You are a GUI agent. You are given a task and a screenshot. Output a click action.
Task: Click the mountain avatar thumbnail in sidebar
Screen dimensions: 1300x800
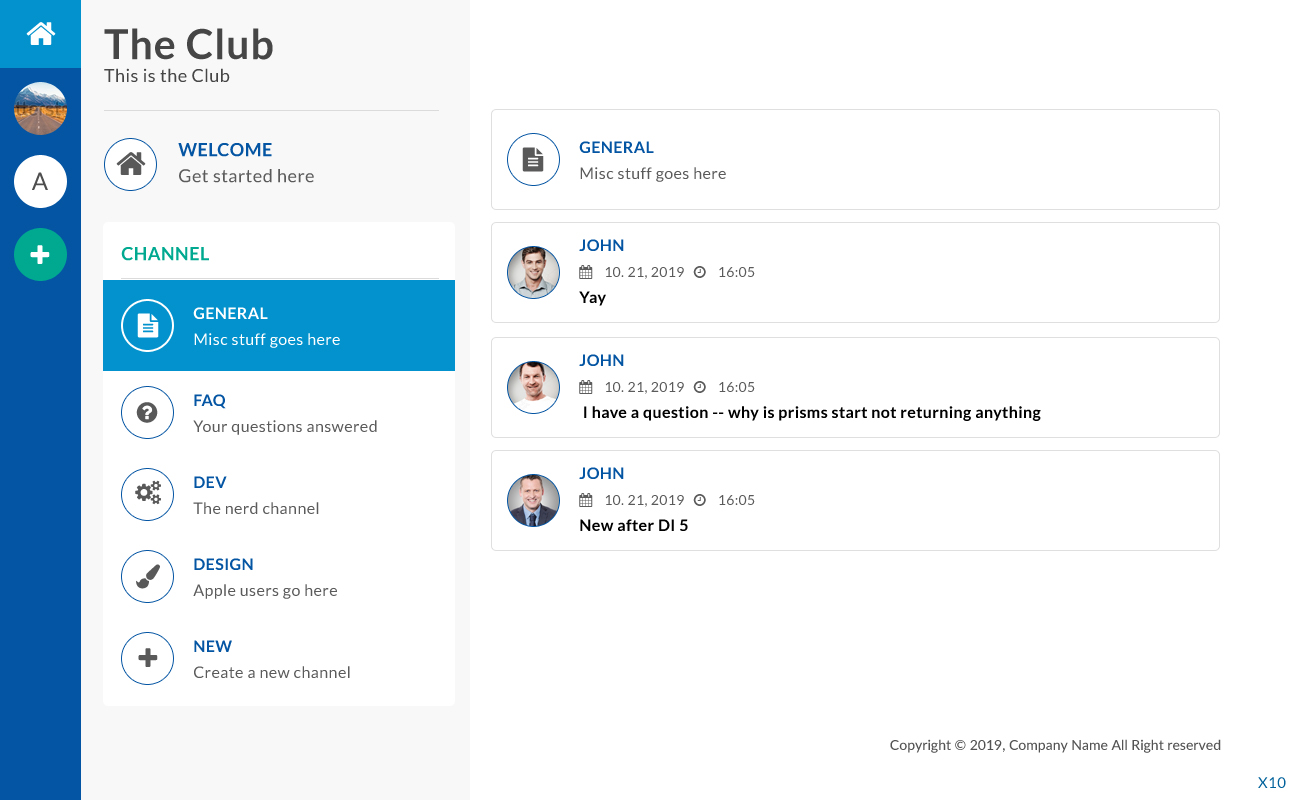(40, 108)
